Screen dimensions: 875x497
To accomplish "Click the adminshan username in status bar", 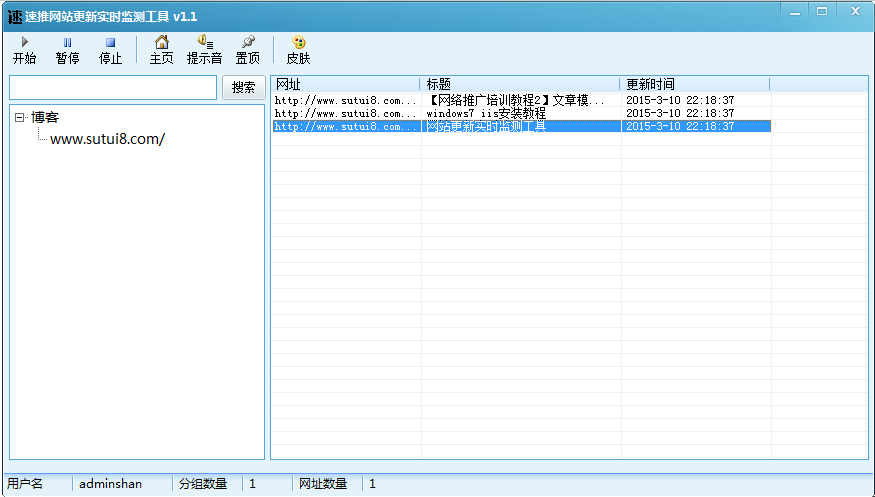I will click(x=110, y=484).
